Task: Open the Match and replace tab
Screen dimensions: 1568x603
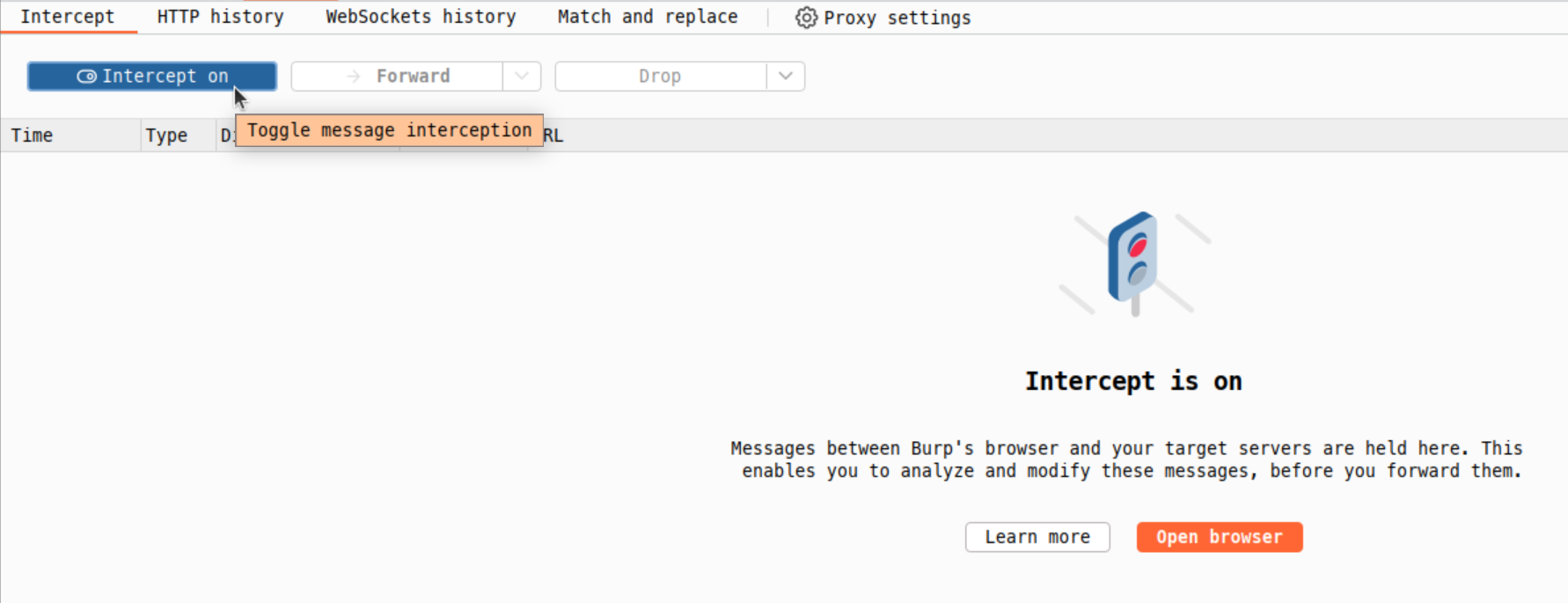Action: tap(648, 17)
